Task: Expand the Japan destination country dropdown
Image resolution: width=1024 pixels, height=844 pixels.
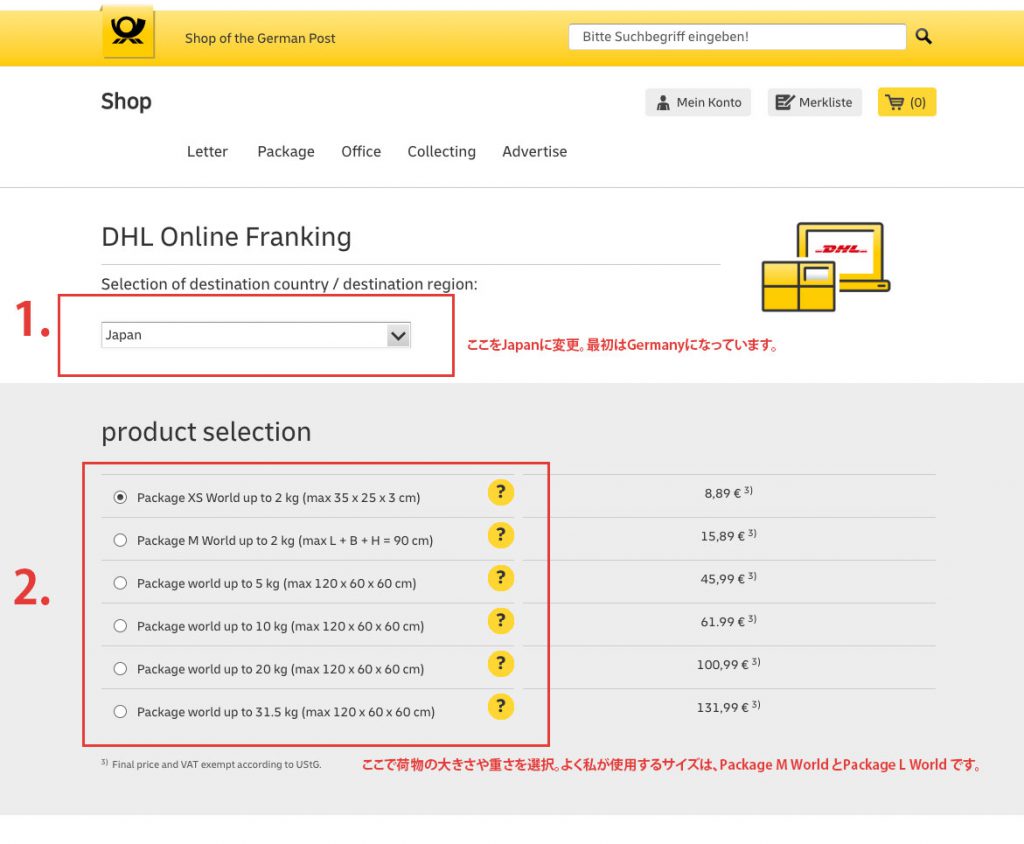Action: [x=256, y=335]
